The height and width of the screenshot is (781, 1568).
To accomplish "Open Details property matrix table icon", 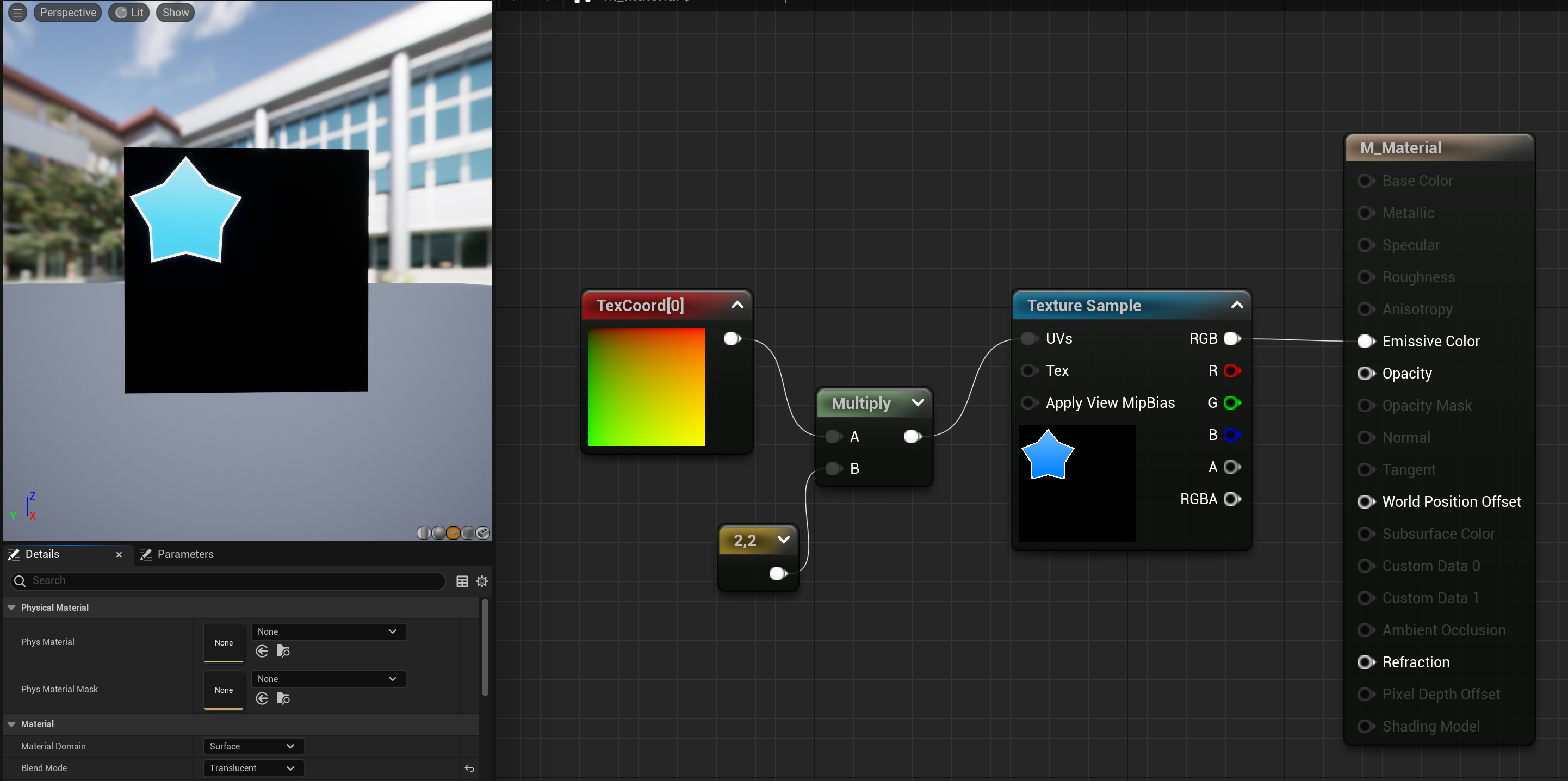I will 462,581.
